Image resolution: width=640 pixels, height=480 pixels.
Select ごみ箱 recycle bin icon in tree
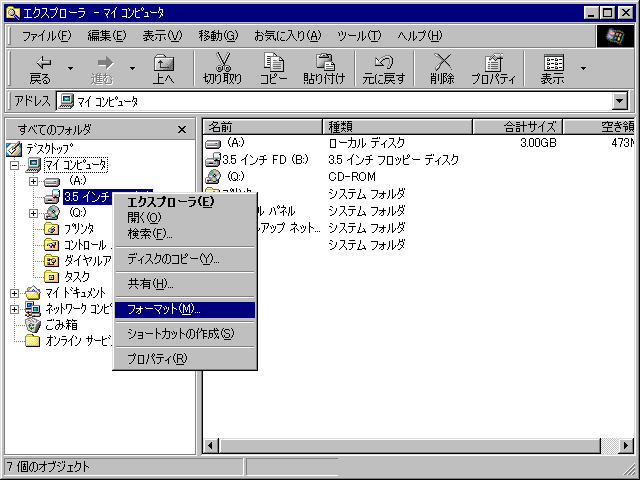(33, 325)
